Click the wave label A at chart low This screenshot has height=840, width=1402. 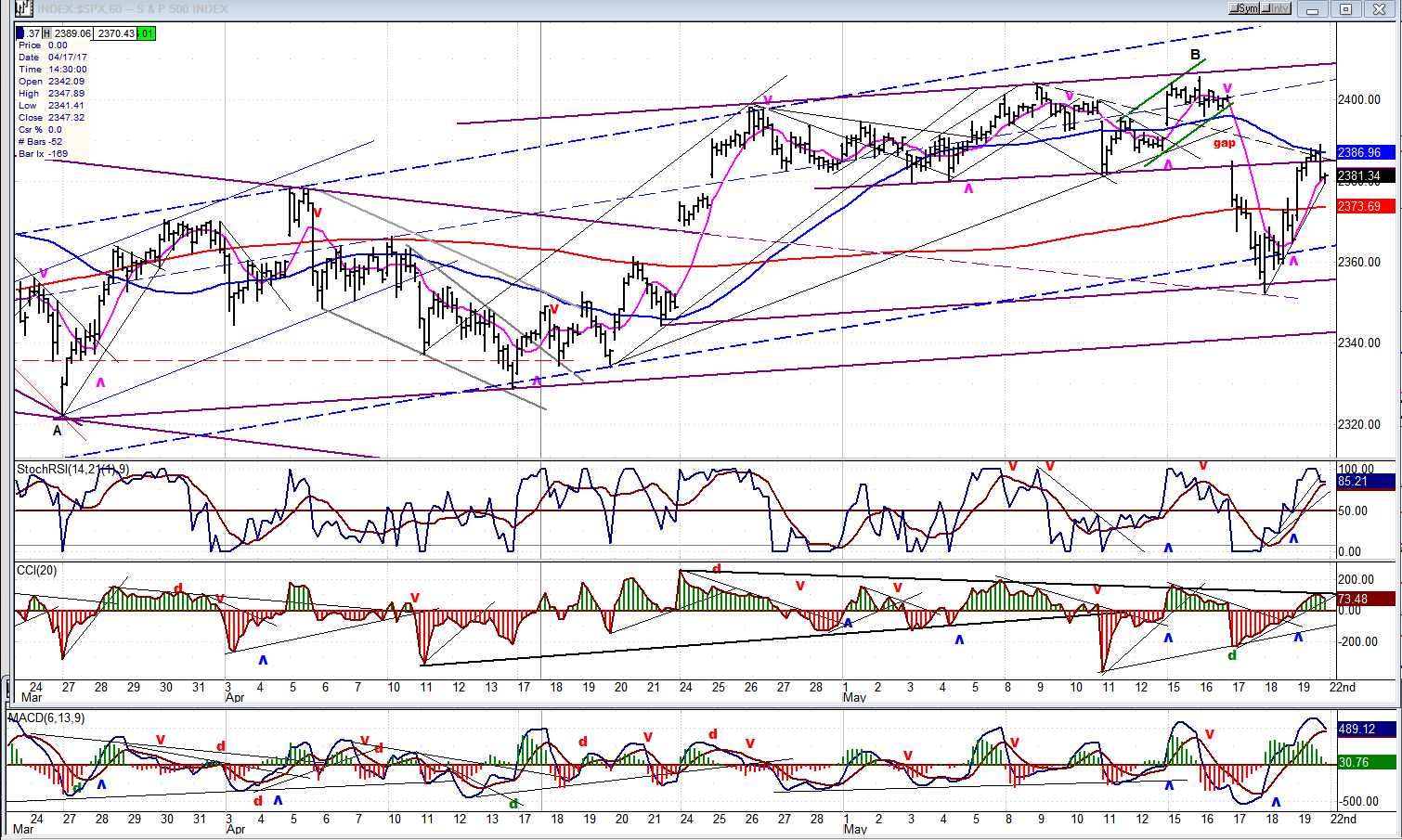[58, 431]
